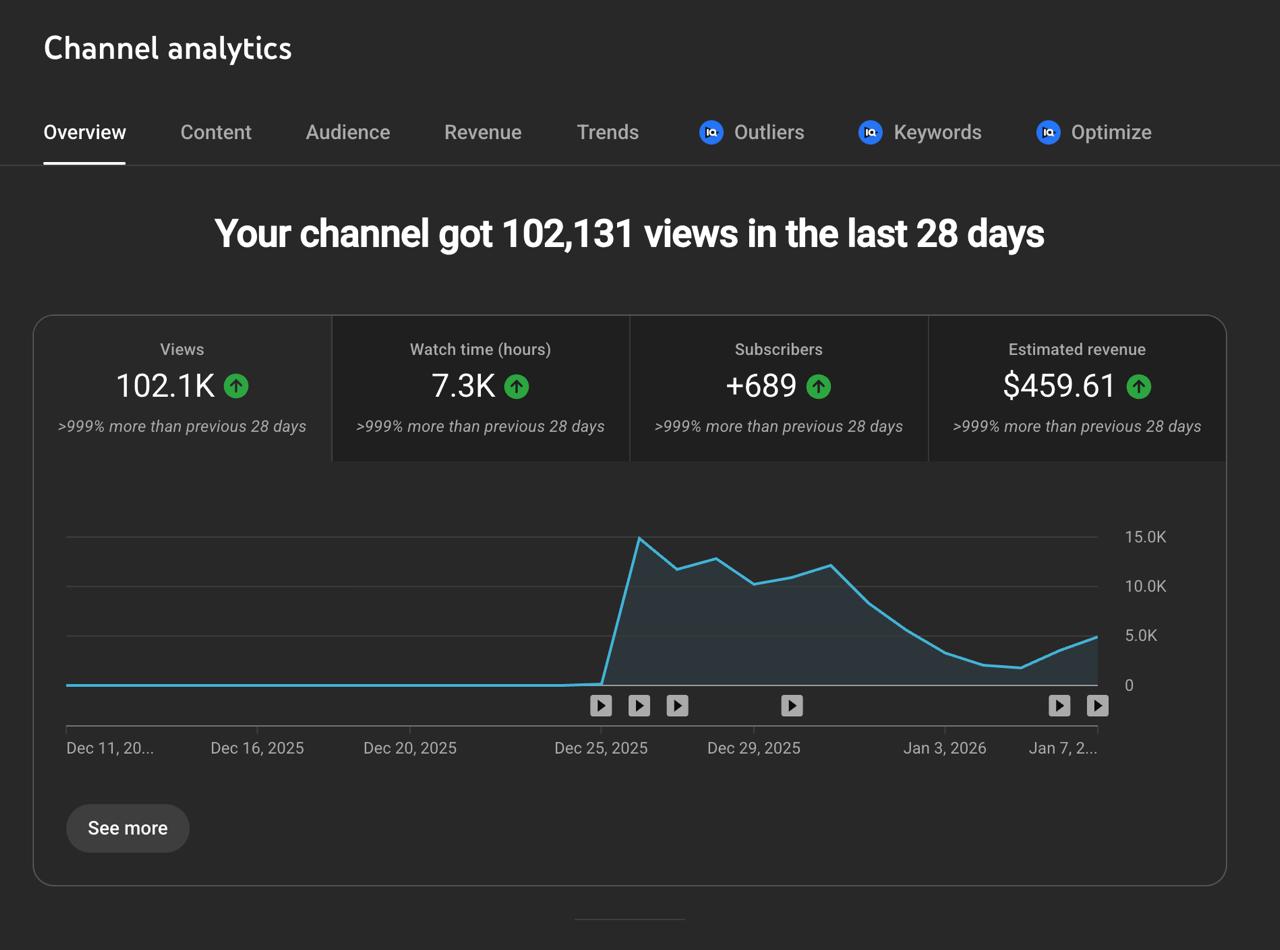Click the first video marker near Dec 25
Image resolution: width=1280 pixels, height=950 pixels.
click(601, 706)
